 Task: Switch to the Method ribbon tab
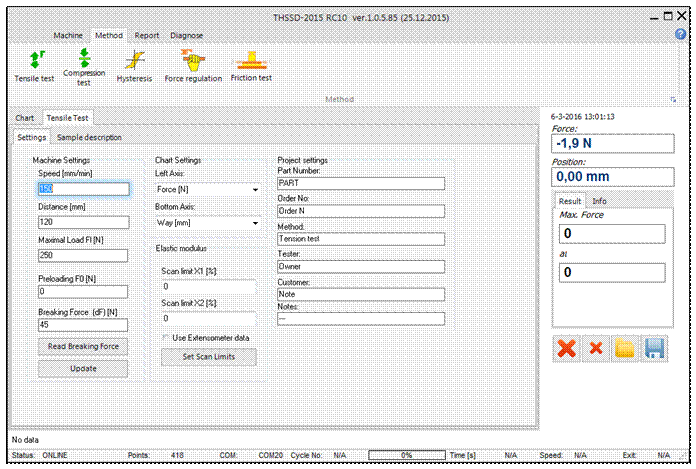pos(109,35)
